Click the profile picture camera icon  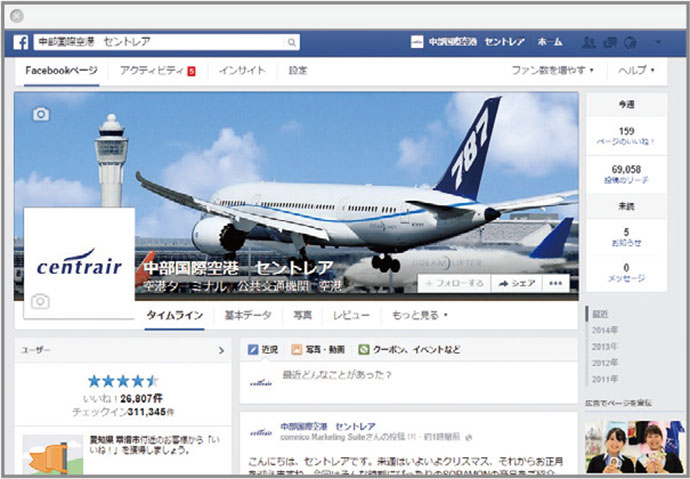click(40, 302)
